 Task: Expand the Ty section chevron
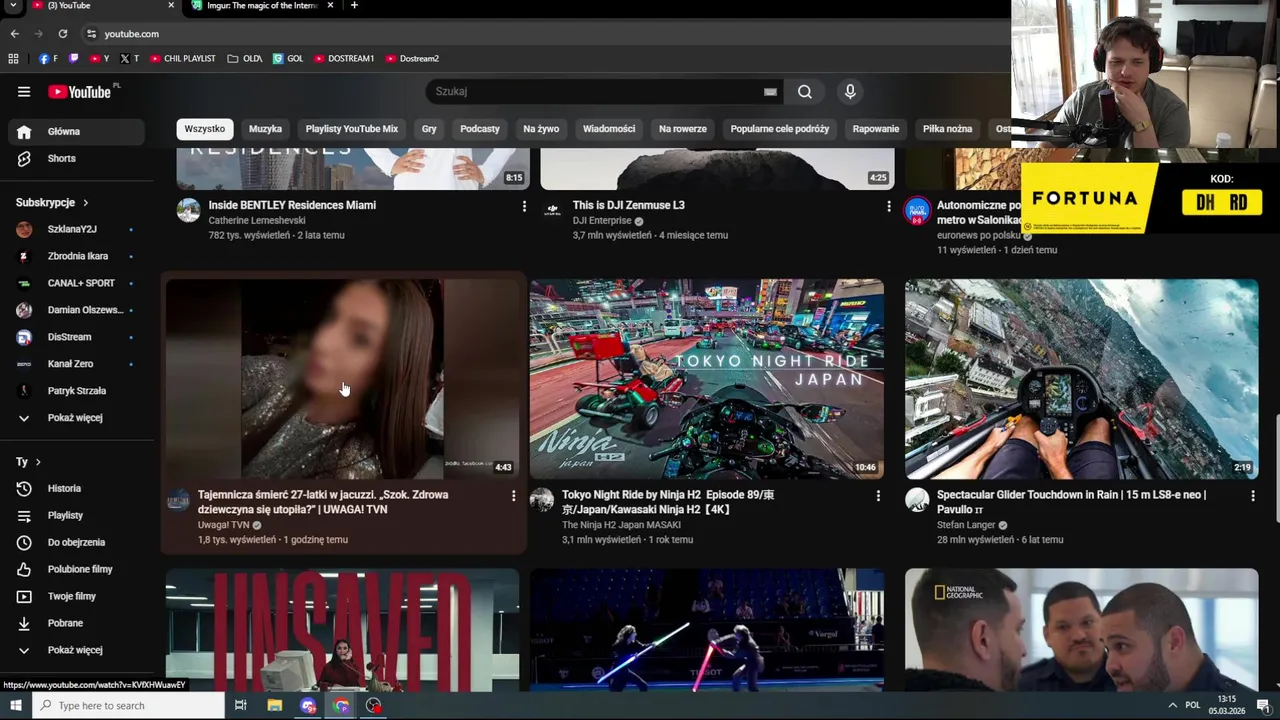coord(38,462)
